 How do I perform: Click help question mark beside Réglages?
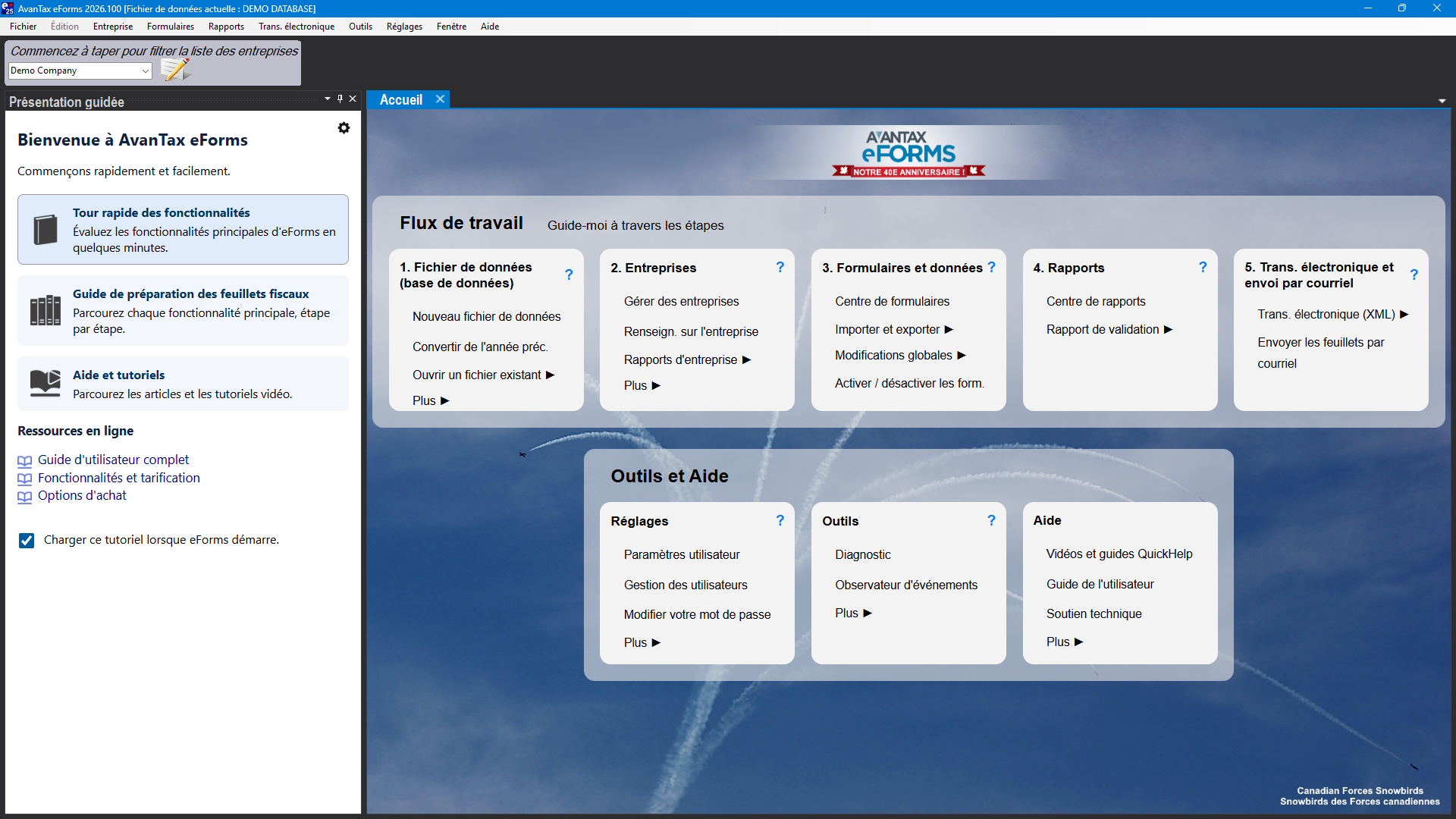780,520
